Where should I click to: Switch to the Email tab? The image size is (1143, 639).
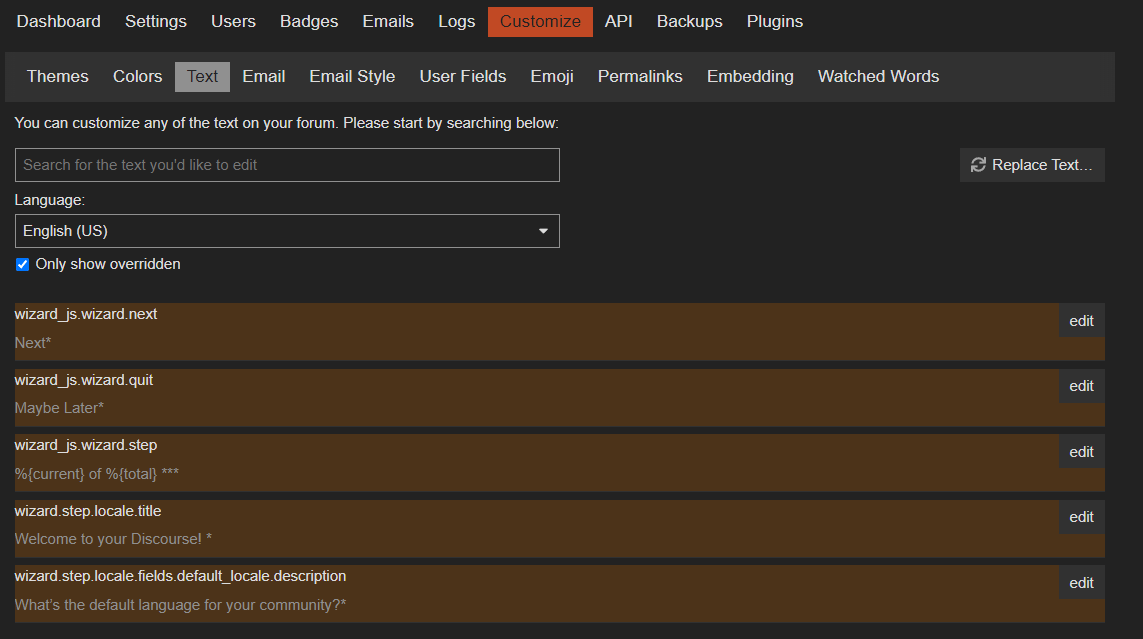coord(263,77)
